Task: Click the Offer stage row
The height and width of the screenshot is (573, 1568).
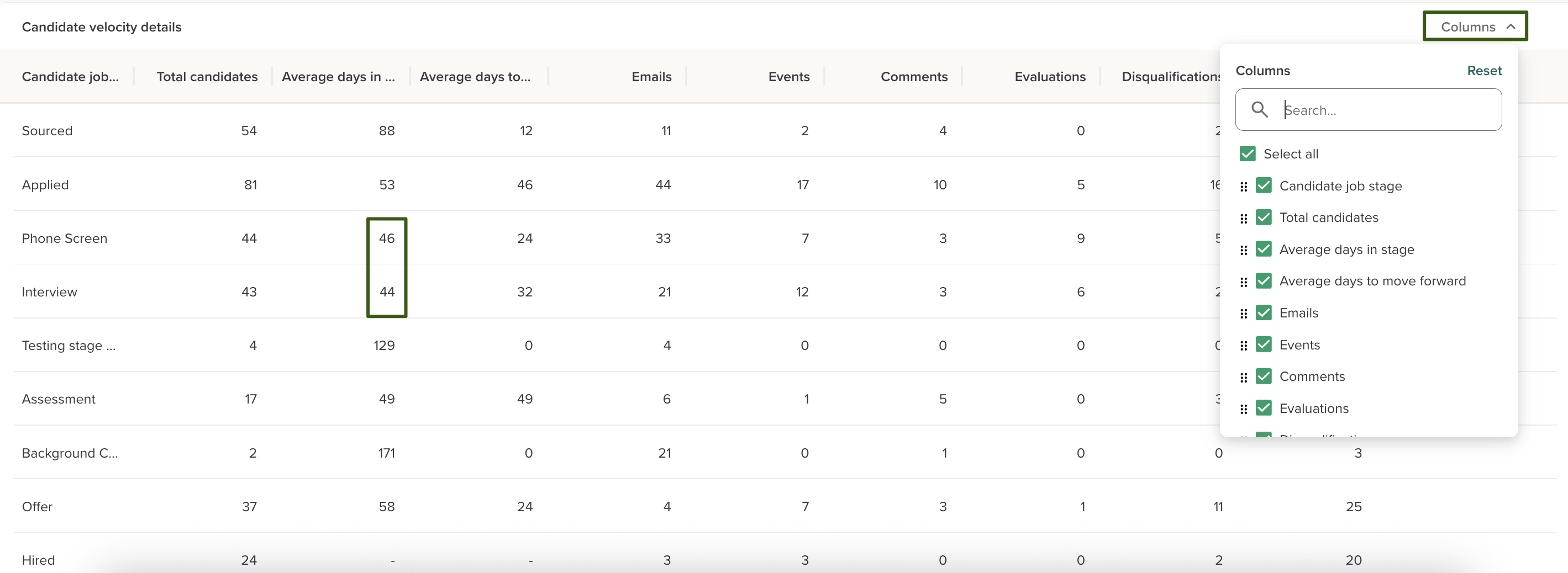Action: point(37,507)
